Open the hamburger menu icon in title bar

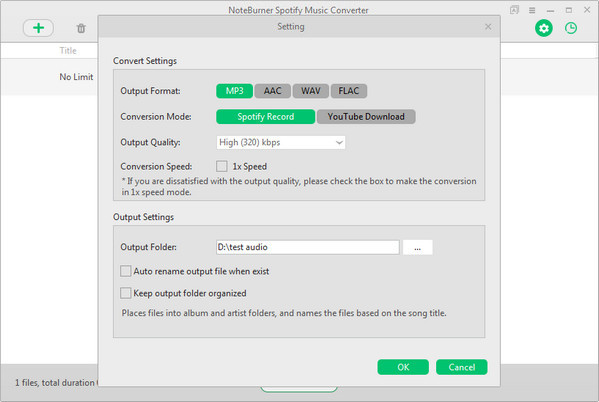click(532, 10)
